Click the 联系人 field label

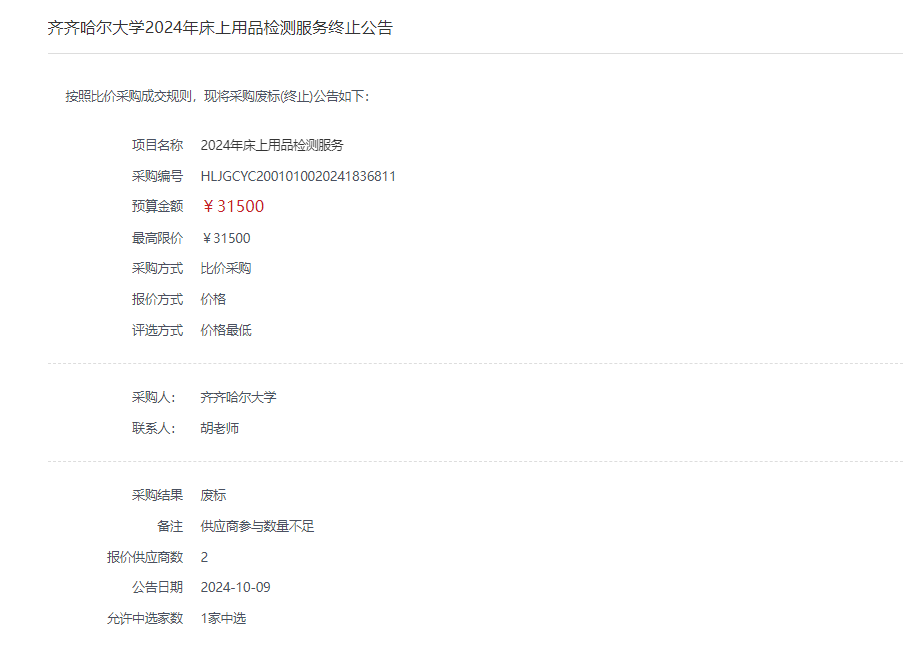point(153,428)
